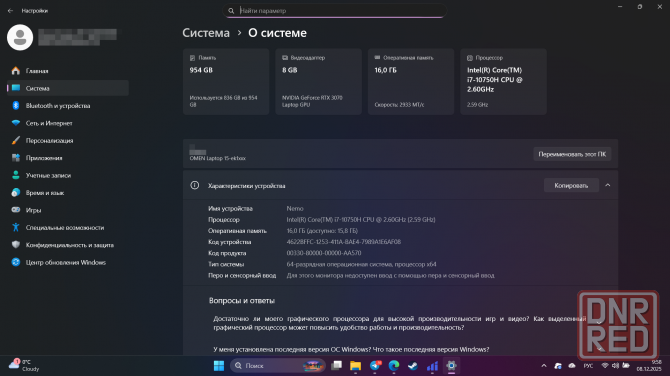Click the Система breadcrumb link
670x376 pixels.
click(x=206, y=33)
